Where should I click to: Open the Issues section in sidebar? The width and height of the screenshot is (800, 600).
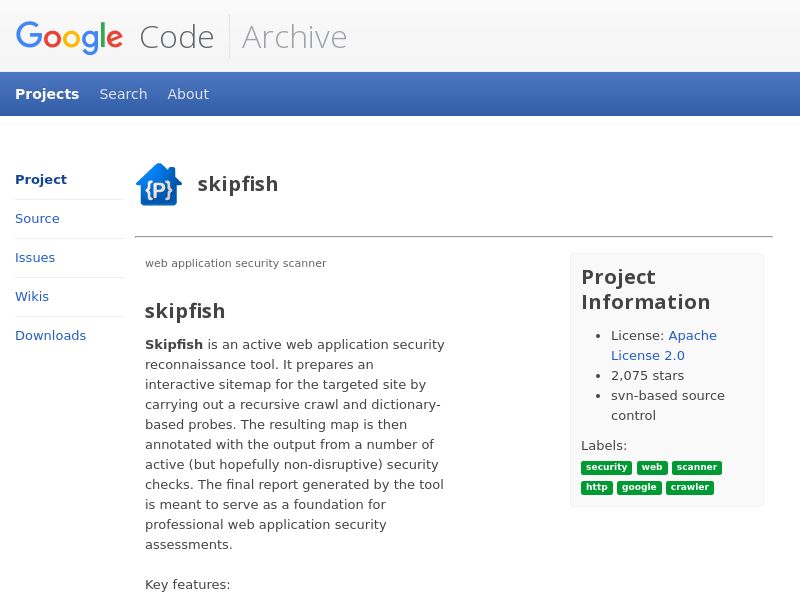pos(35,258)
